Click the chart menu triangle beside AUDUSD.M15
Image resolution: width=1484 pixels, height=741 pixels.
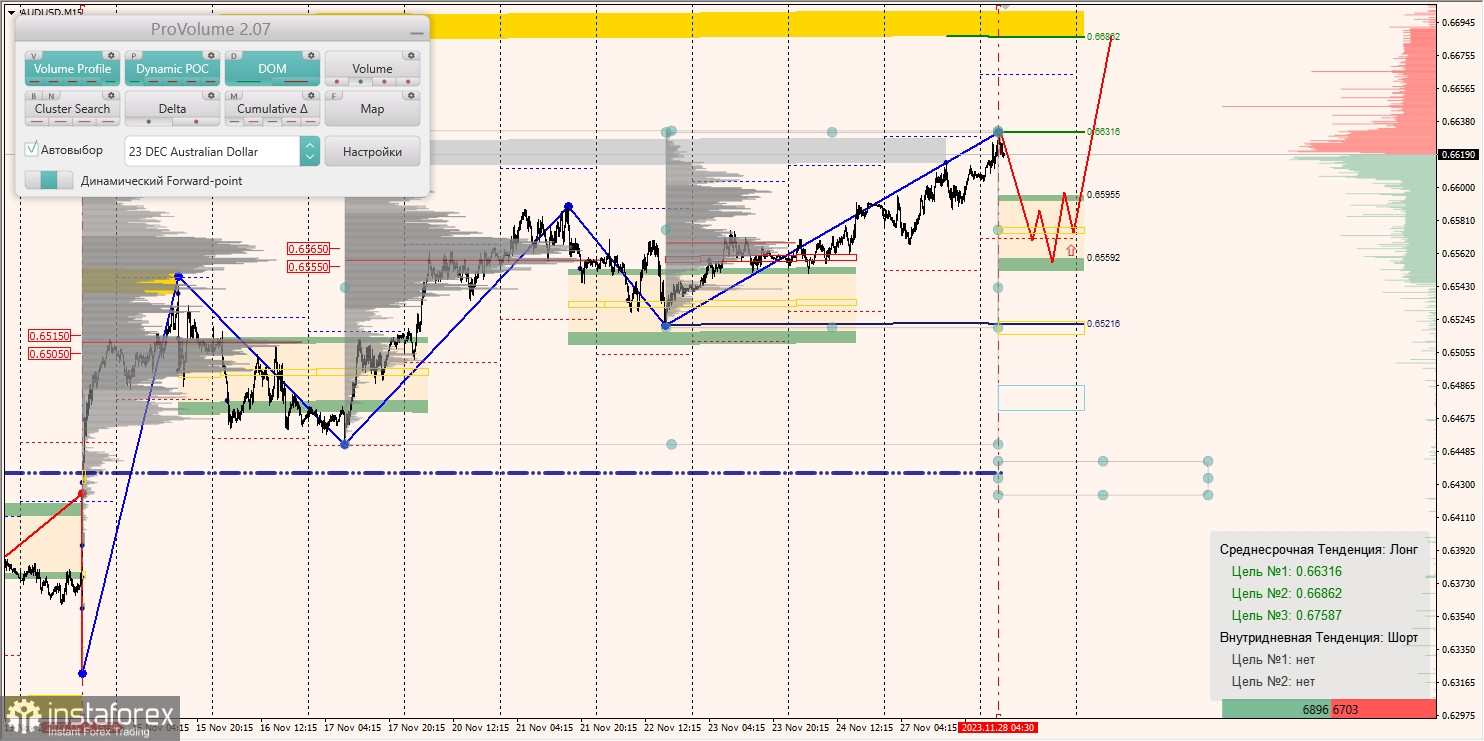[x=10, y=12]
